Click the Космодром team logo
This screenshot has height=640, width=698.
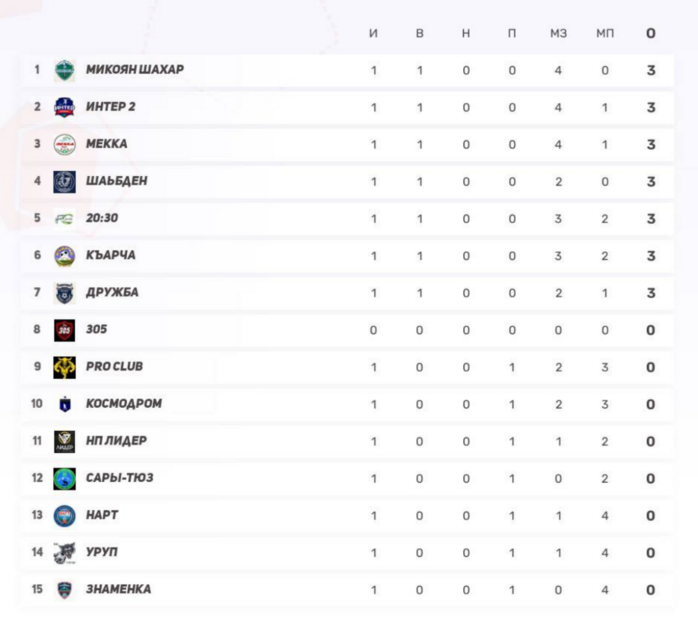pyautogui.click(x=64, y=404)
